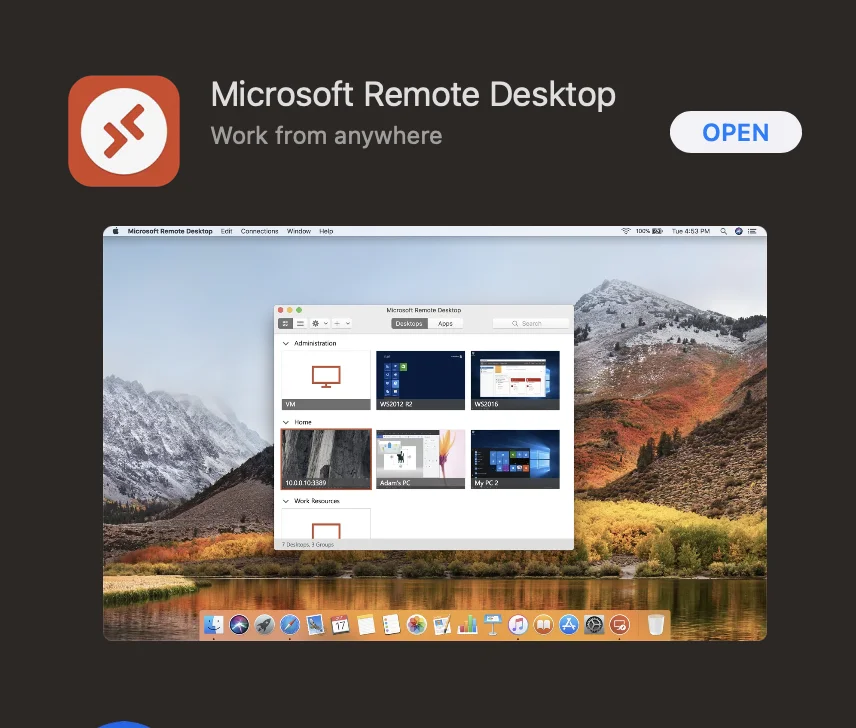Open Pages icon in the Dock
This screenshot has height=728, width=856.
(x=442, y=624)
